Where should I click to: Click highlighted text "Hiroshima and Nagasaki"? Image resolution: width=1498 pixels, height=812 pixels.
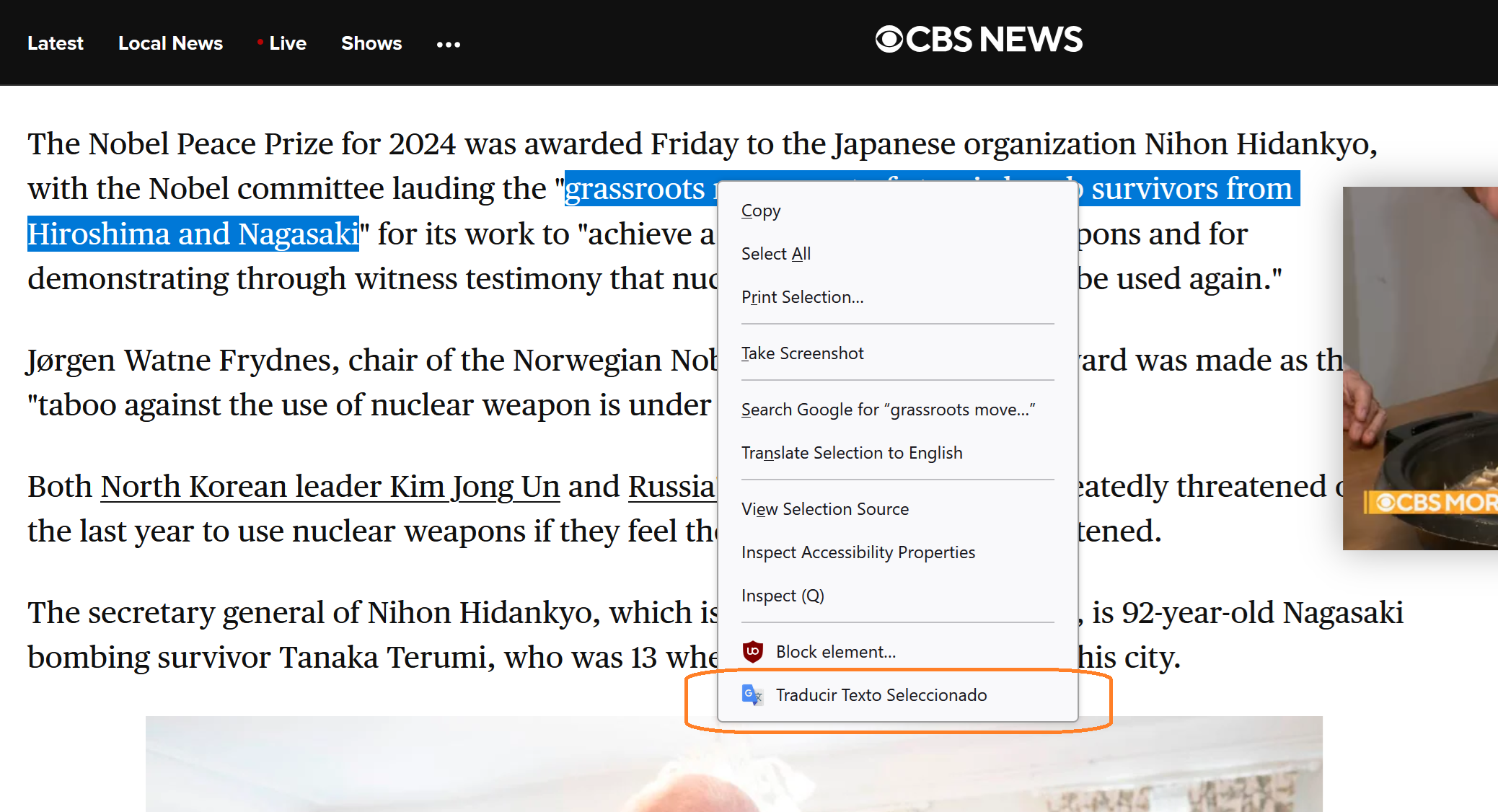pyautogui.click(x=193, y=234)
